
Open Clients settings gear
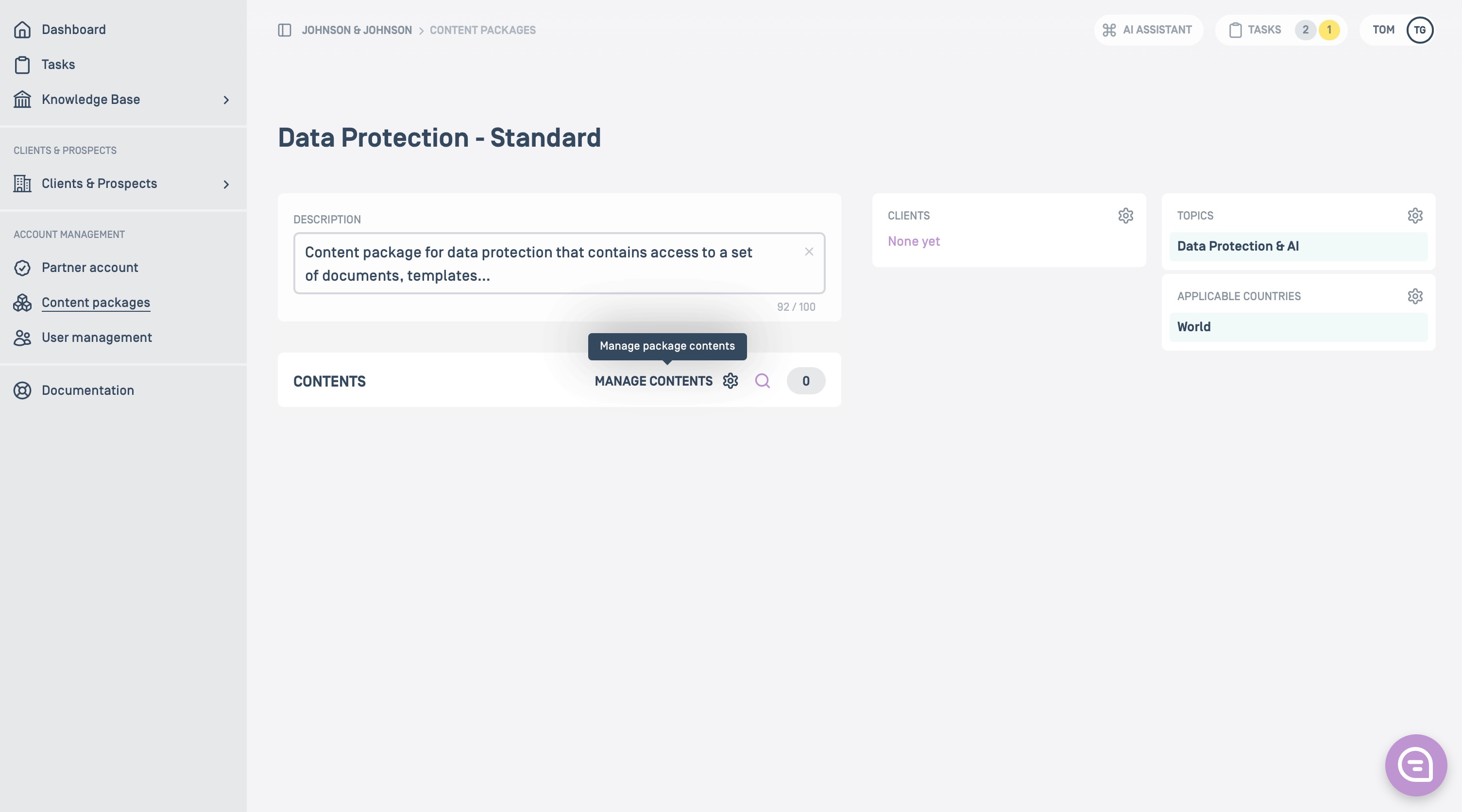(1125, 216)
